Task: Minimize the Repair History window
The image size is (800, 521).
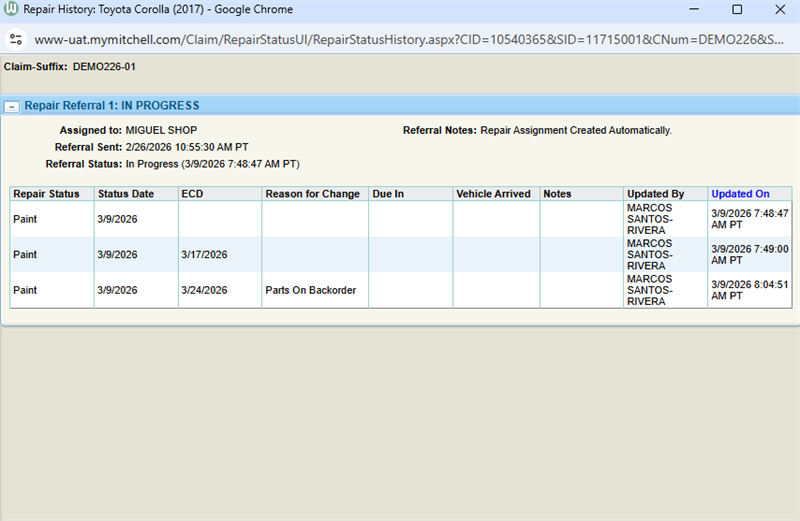Action: pyautogui.click(x=694, y=9)
